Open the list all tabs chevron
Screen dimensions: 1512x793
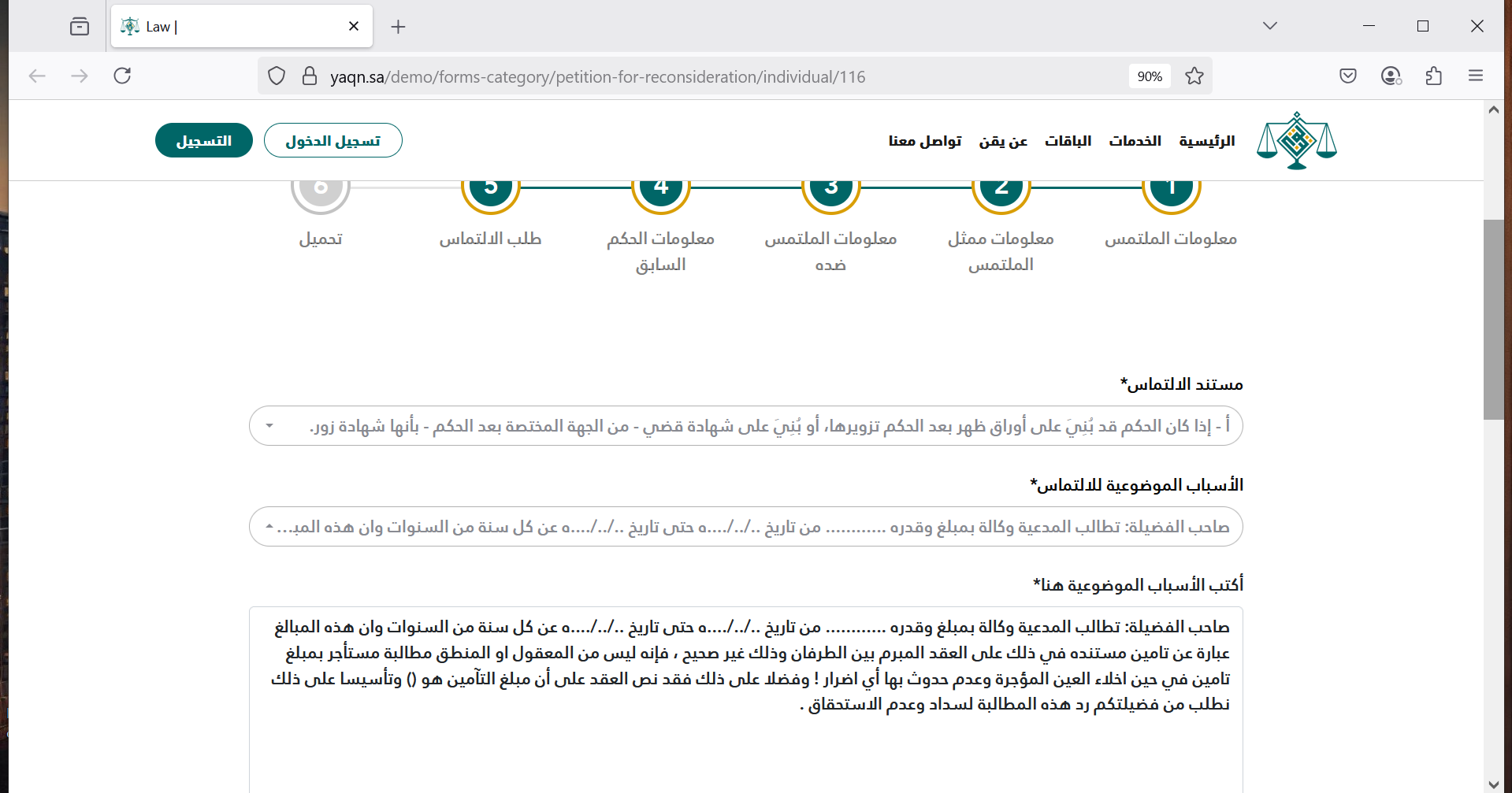[1269, 26]
